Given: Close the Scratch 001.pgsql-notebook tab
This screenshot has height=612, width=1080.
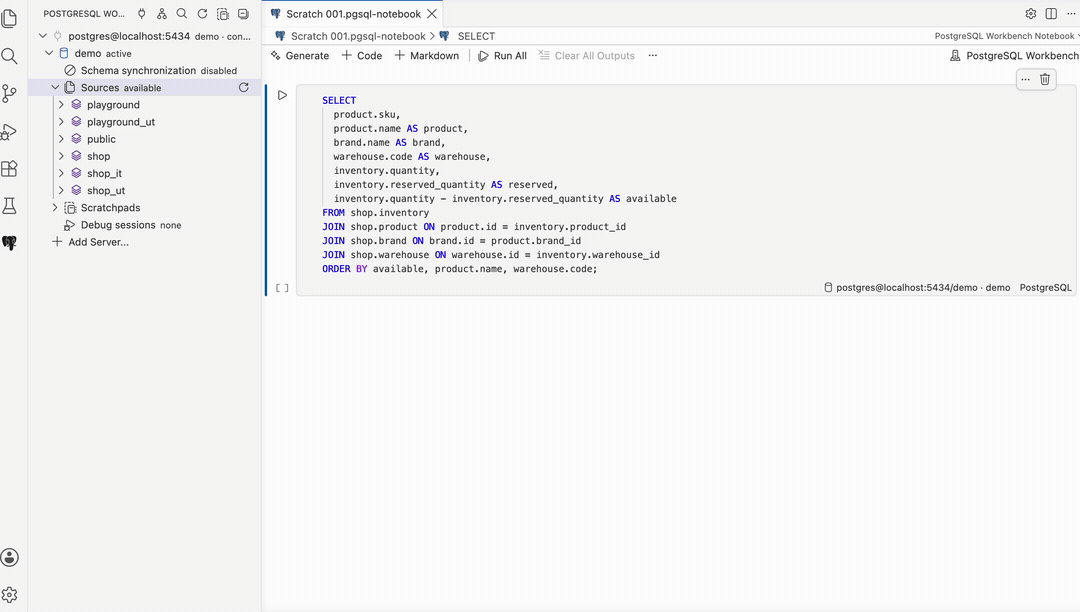Looking at the screenshot, I should (432, 14).
